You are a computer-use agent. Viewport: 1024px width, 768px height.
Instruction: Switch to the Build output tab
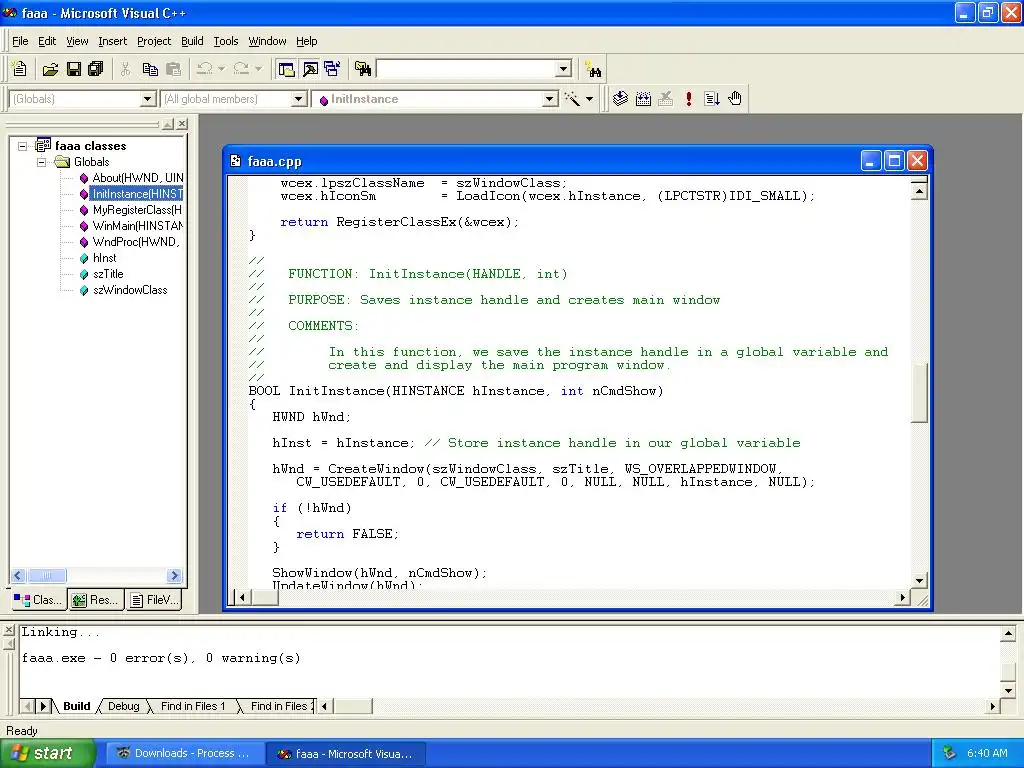[x=76, y=706]
